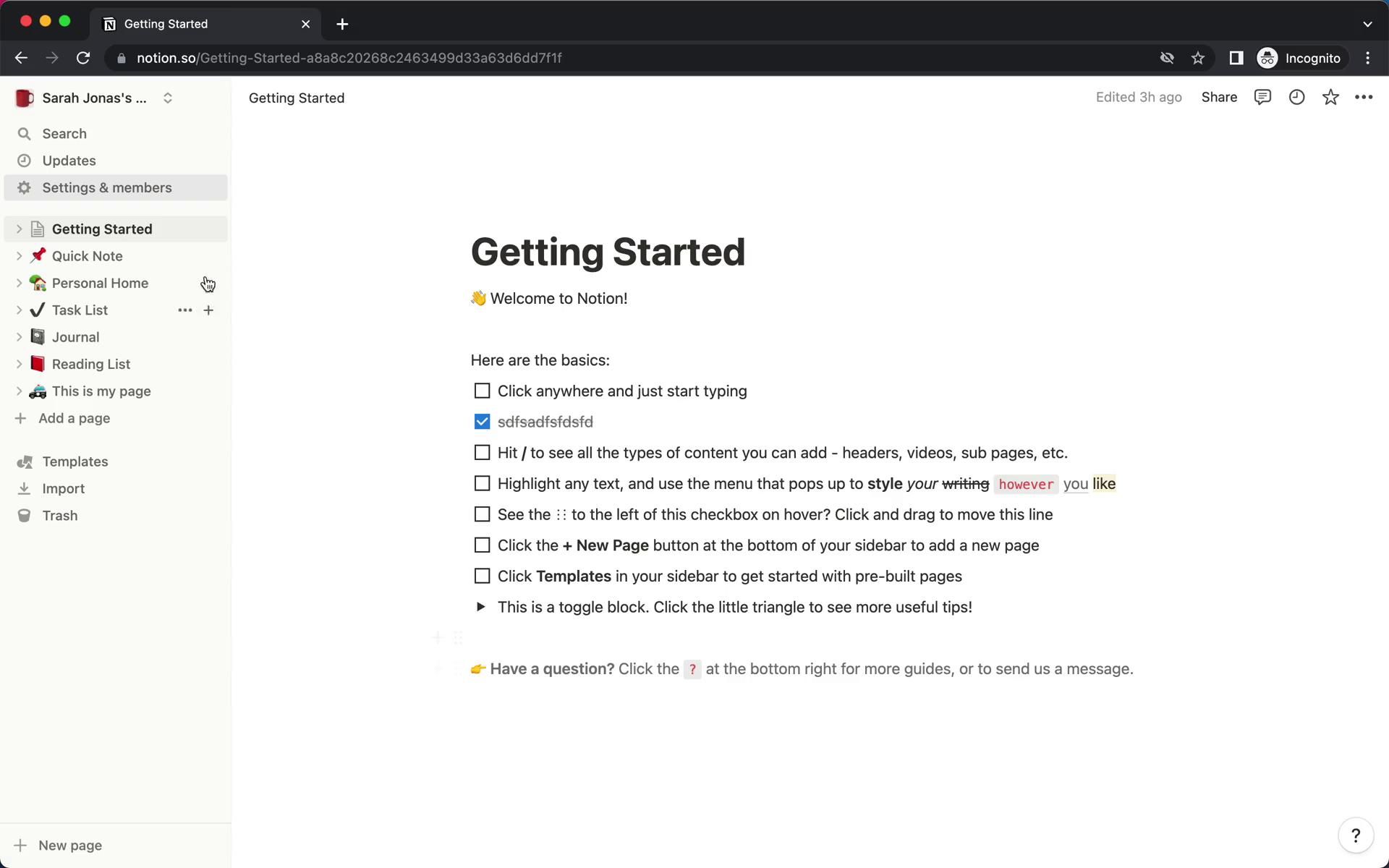The image size is (1389, 868).
Task: Open Templates from the sidebar
Action: pyautogui.click(x=75, y=461)
